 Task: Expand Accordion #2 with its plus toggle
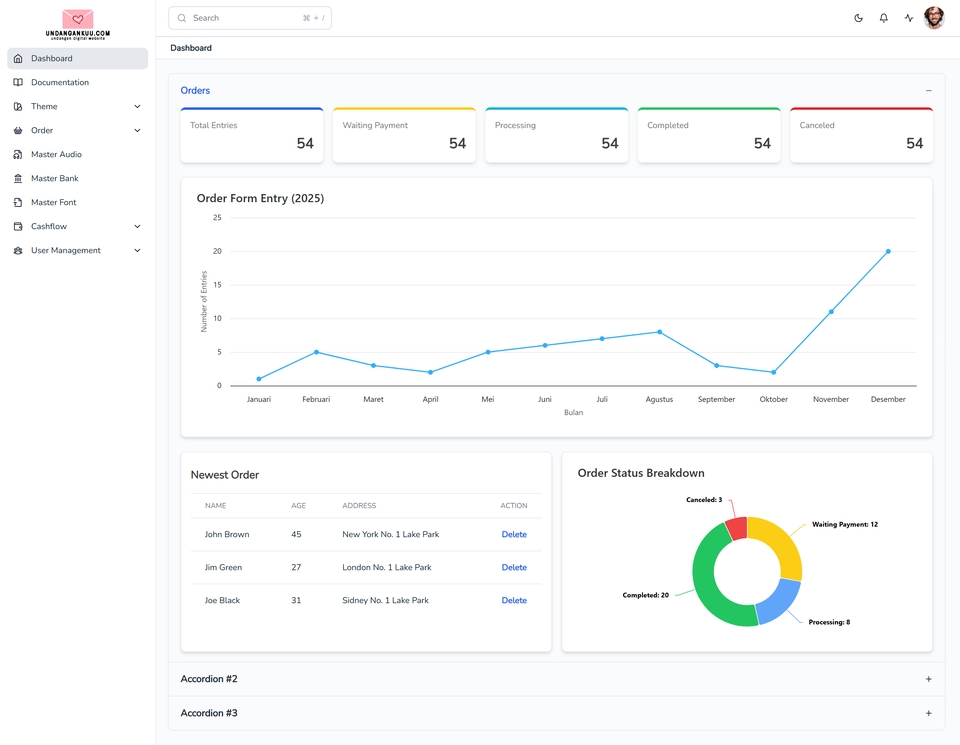[928, 678]
